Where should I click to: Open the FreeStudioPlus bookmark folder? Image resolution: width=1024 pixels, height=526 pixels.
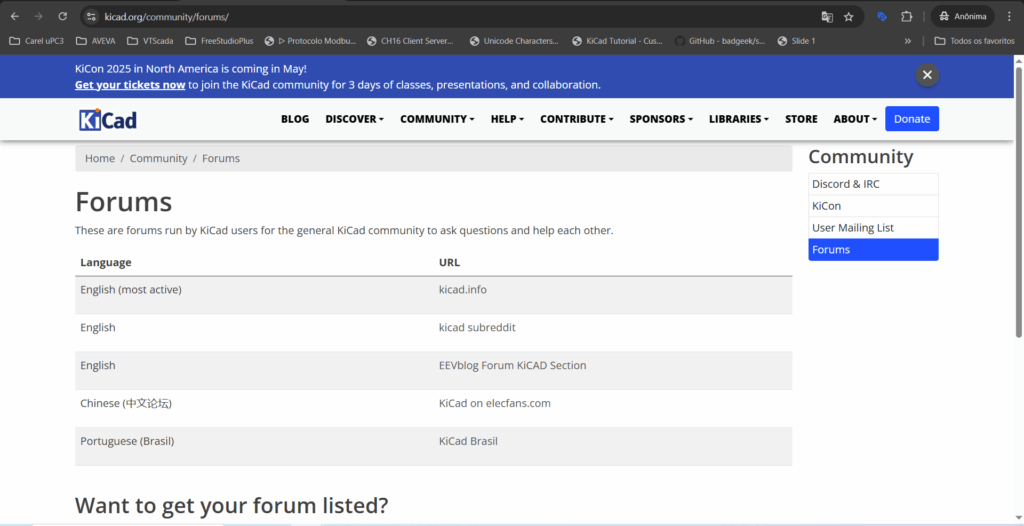[219, 41]
